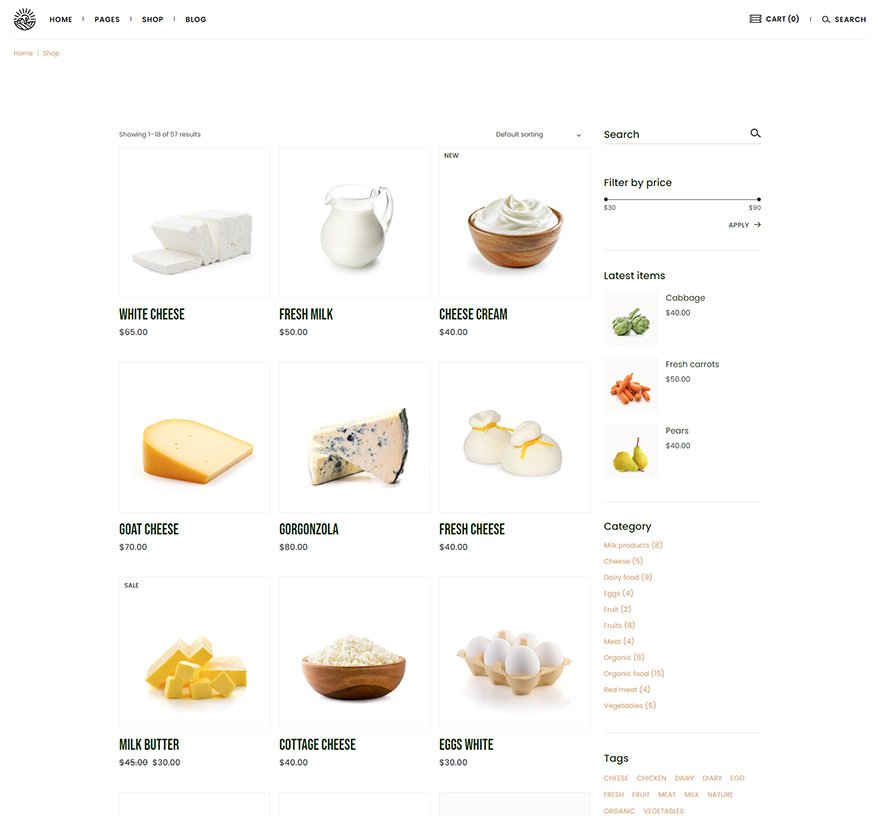Expand the Default sorting dropdown
Image resolution: width=880 pixels, height=816 pixels.
tap(538, 135)
